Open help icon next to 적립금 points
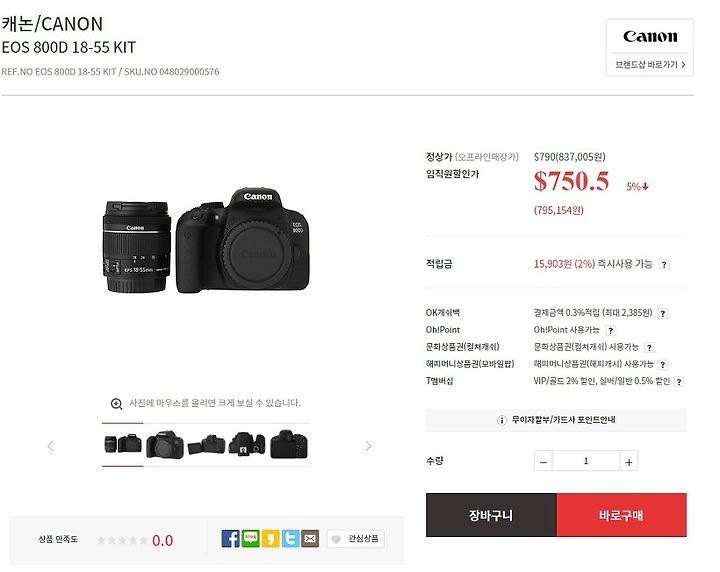This screenshot has width=720, height=572. (664, 264)
